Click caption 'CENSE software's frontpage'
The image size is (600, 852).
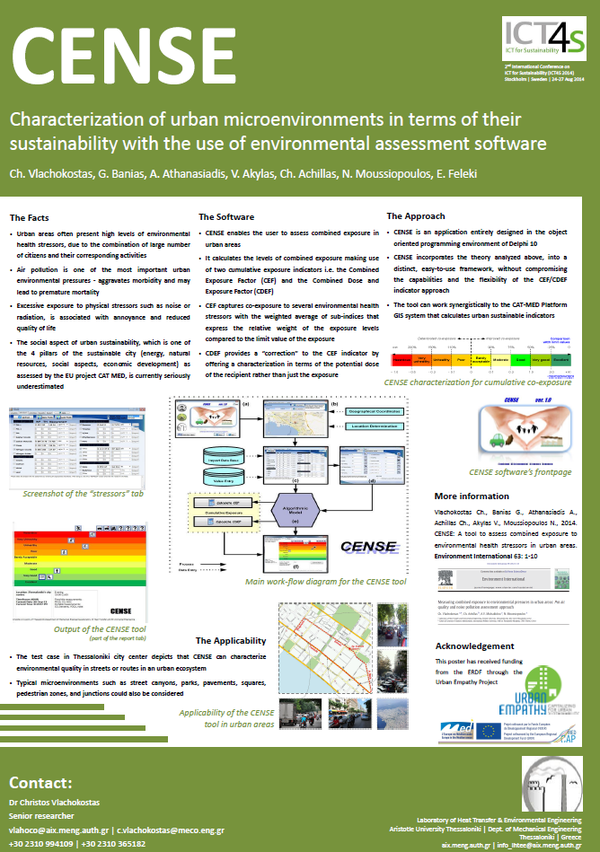521,472
